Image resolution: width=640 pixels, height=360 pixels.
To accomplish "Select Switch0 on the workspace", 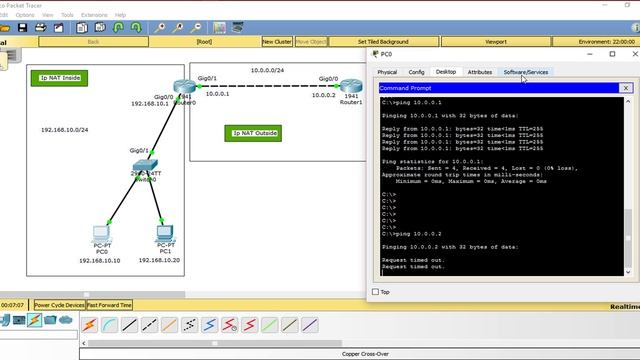I will (145, 165).
